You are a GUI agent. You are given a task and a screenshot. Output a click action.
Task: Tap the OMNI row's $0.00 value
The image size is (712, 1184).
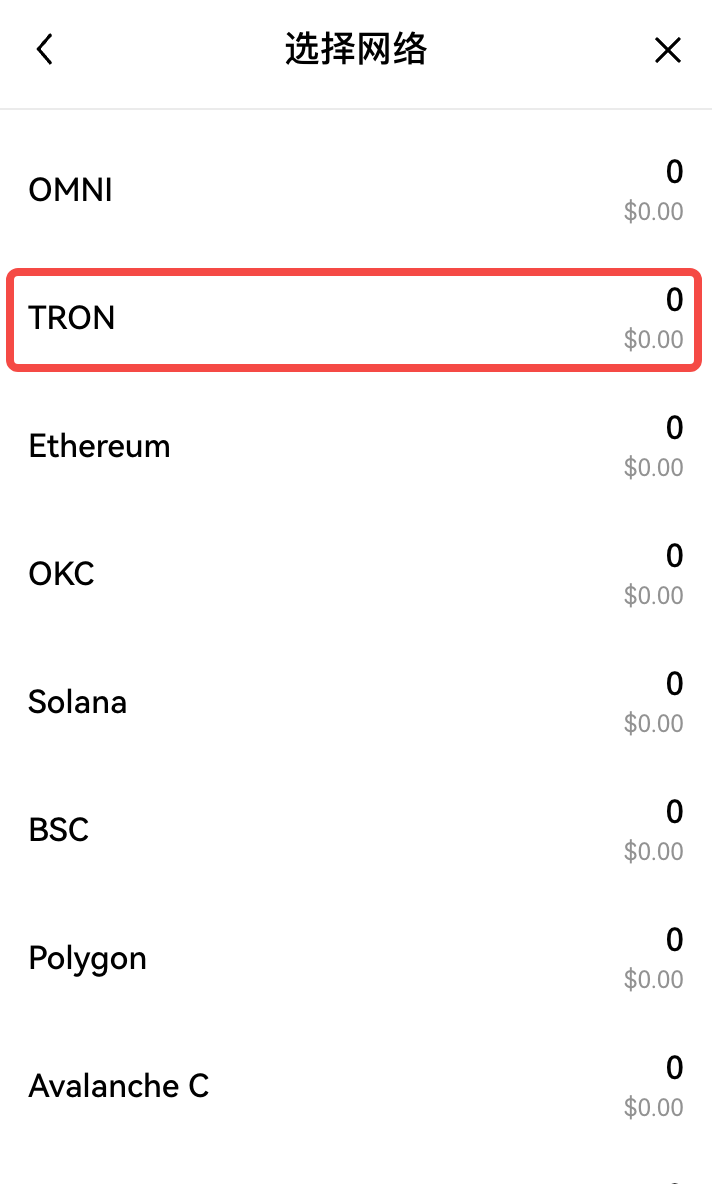point(653,212)
